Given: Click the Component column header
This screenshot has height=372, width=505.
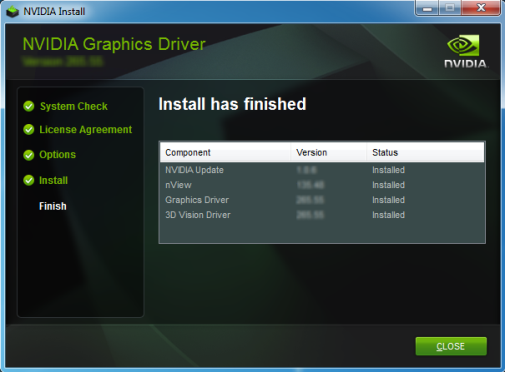Looking at the screenshot, I should point(225,152).
